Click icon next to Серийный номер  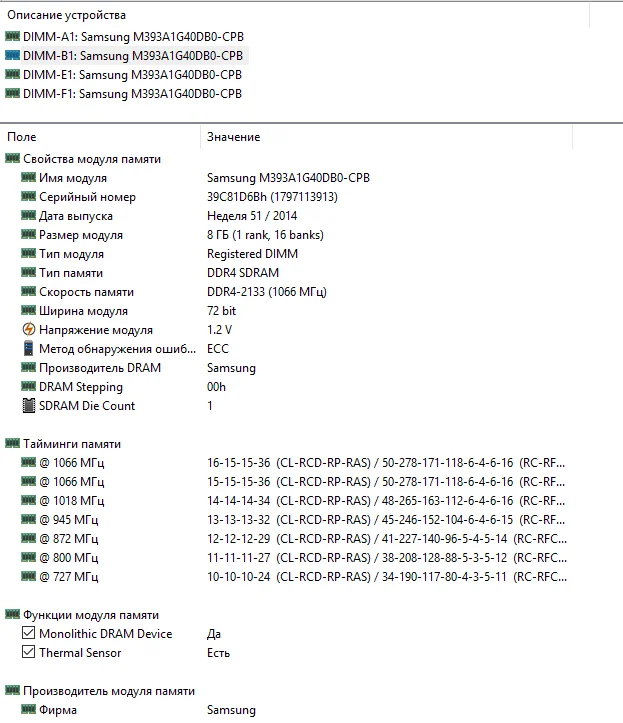tap(28, 196)
